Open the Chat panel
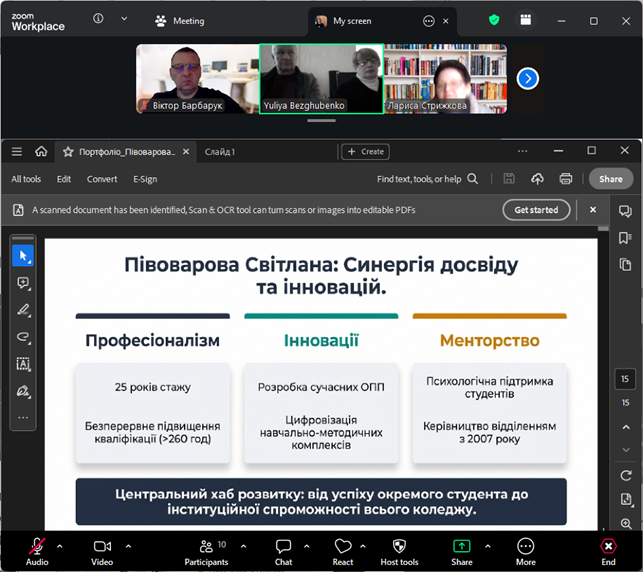Screen dimensions: 643x572 coord(283,551)
